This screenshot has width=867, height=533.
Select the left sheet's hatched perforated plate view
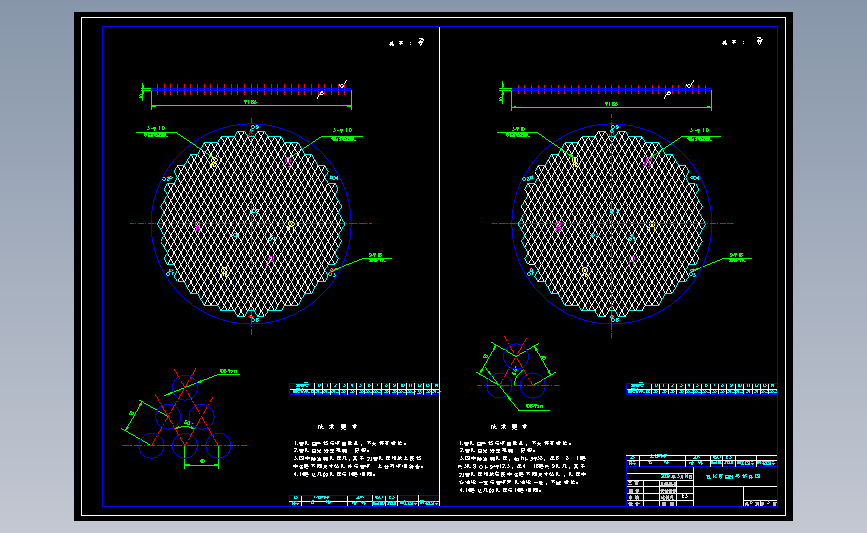tap(251, 224)
